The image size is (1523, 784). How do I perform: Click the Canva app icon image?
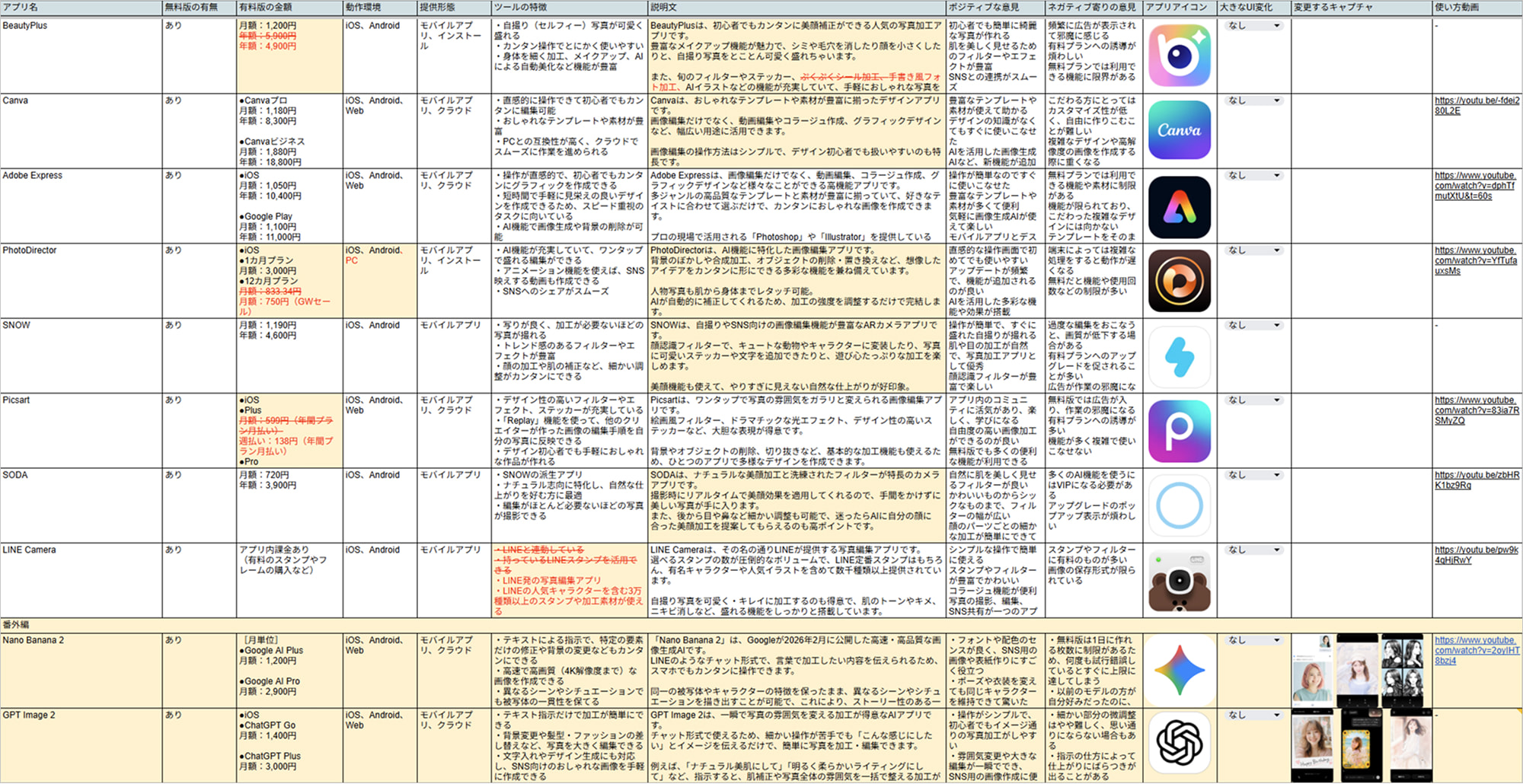[1180, 130]
